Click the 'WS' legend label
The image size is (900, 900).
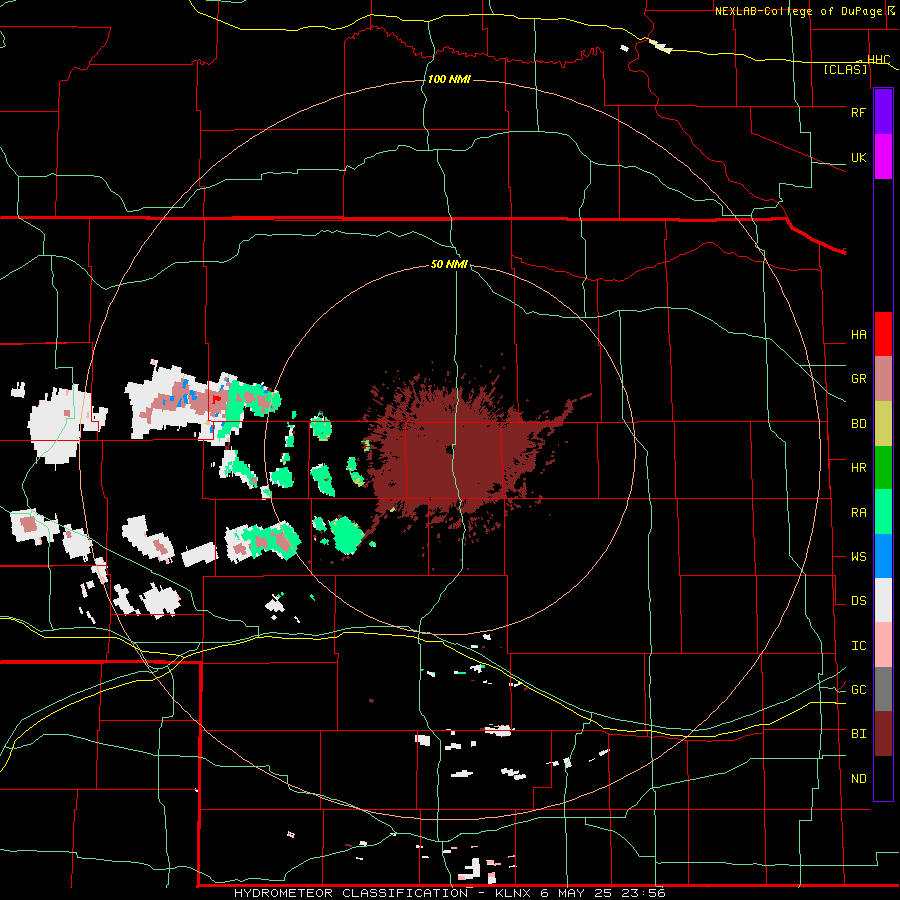click(x=859, y=557)
